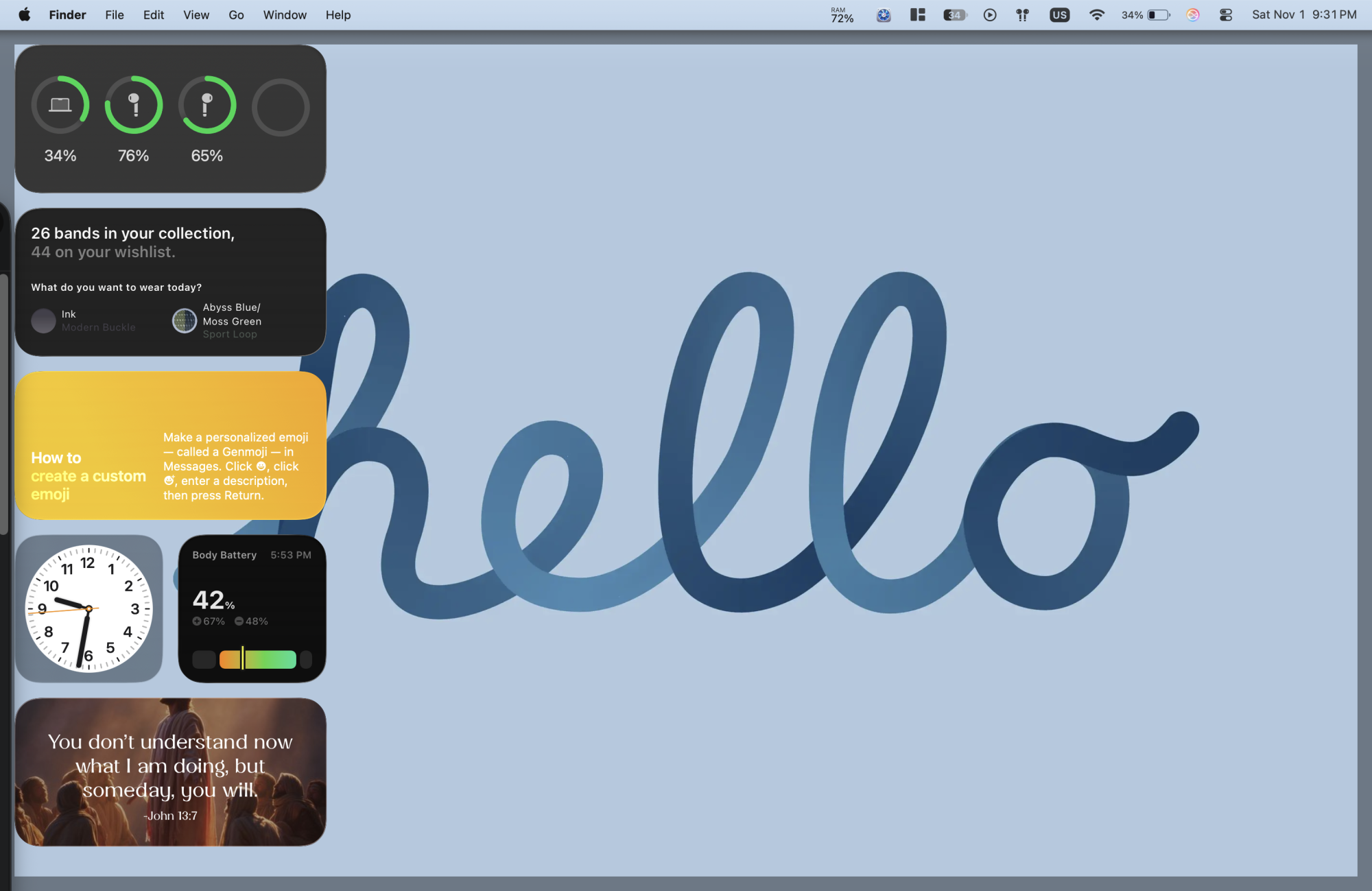Select the Abyss Blue/Moss Green swatch

(184, 320)
